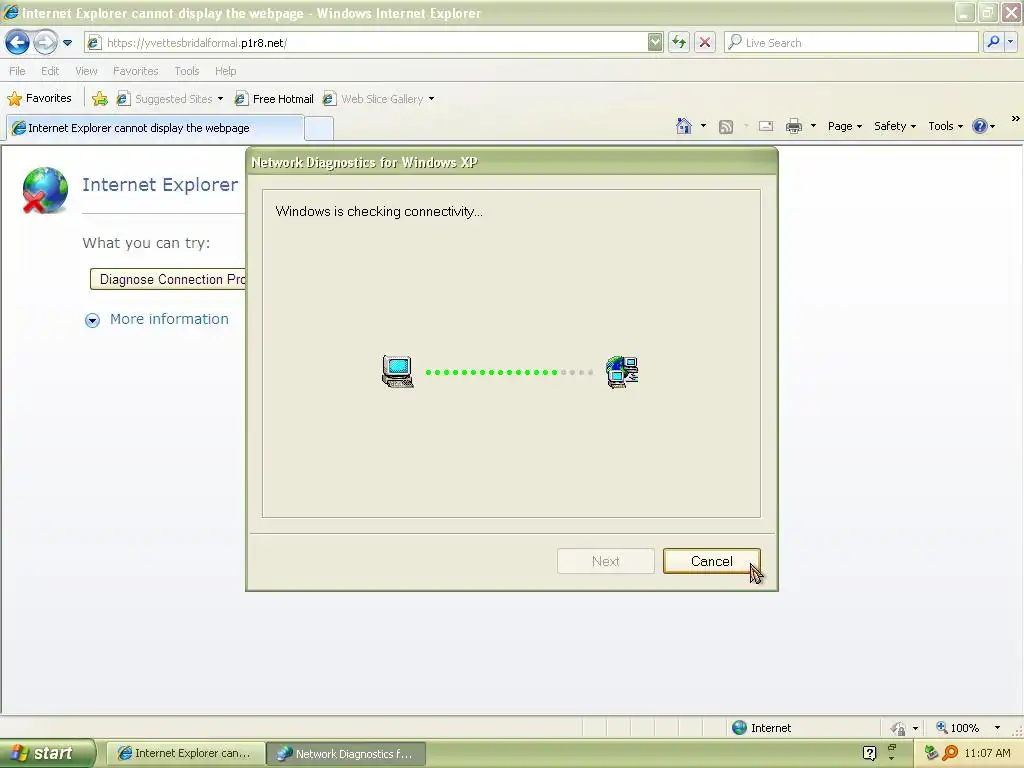Open a new blank tab
Viewport: 1024px width, 768px height.
(319, 129)
